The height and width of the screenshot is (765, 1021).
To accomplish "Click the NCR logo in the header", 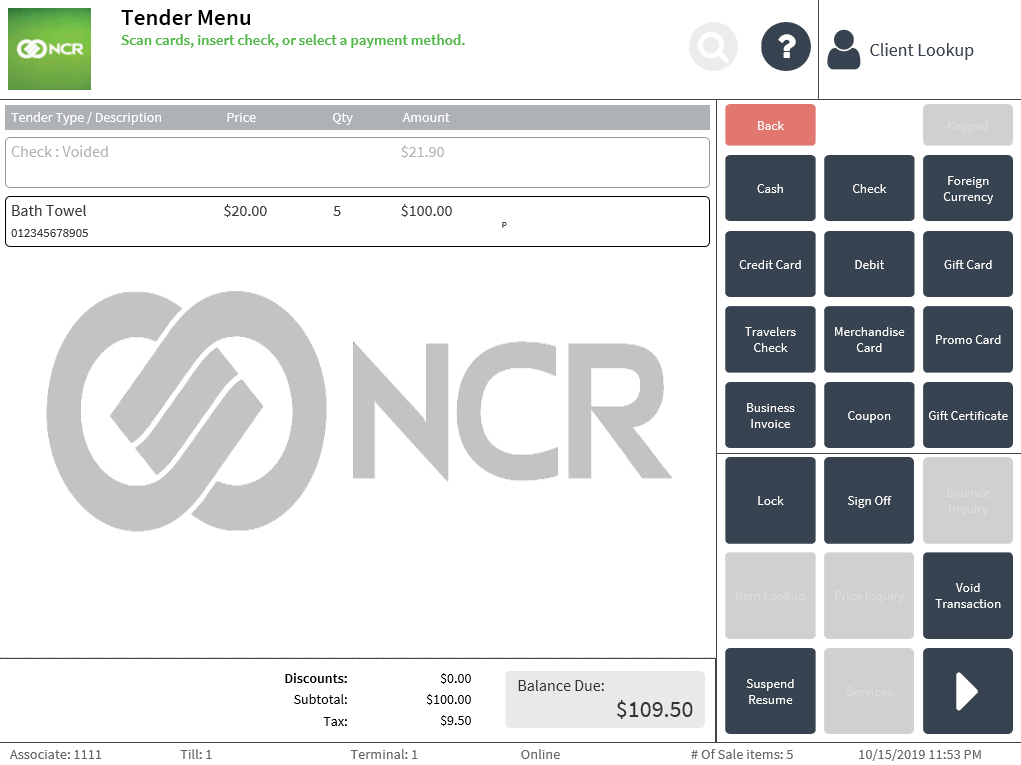I will [49, 49].
